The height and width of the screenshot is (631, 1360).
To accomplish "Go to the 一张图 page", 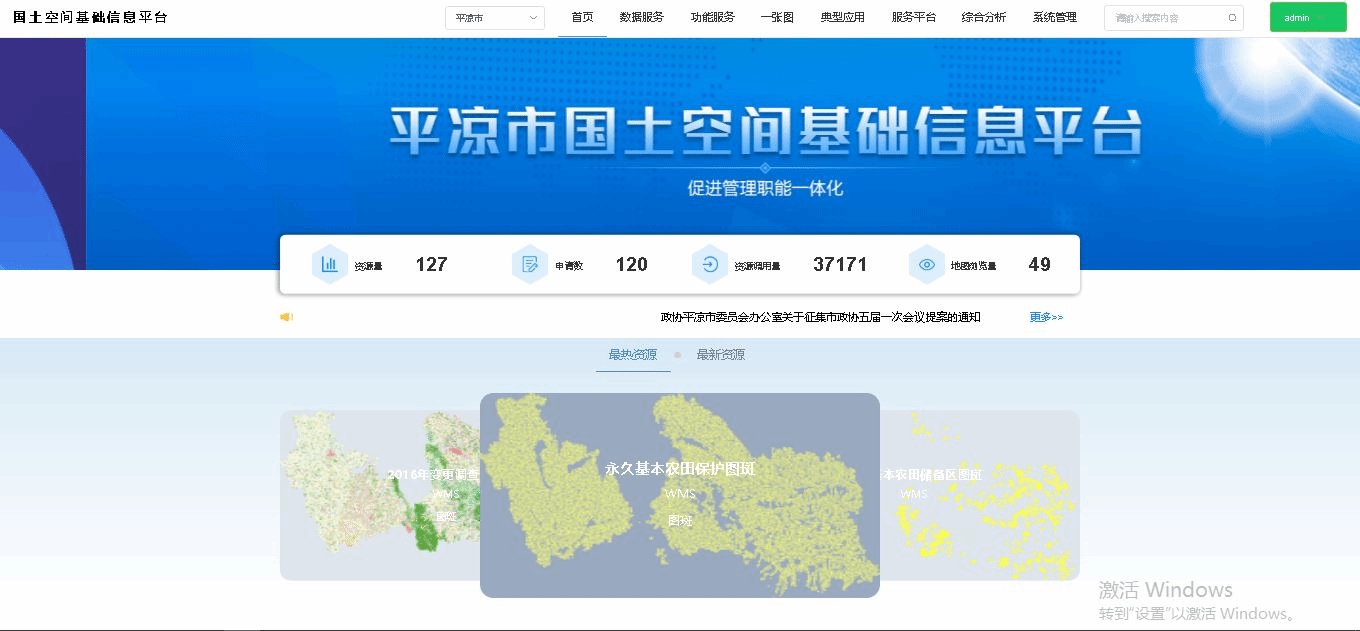I will 777,17.
